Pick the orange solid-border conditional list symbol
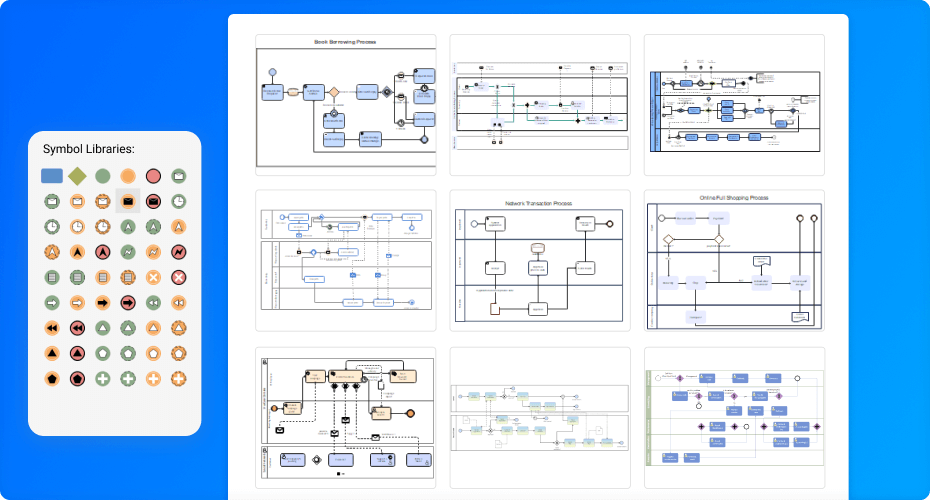Image resolution: width=930 pixels, height=500 pixels. [x=103, y=277]
